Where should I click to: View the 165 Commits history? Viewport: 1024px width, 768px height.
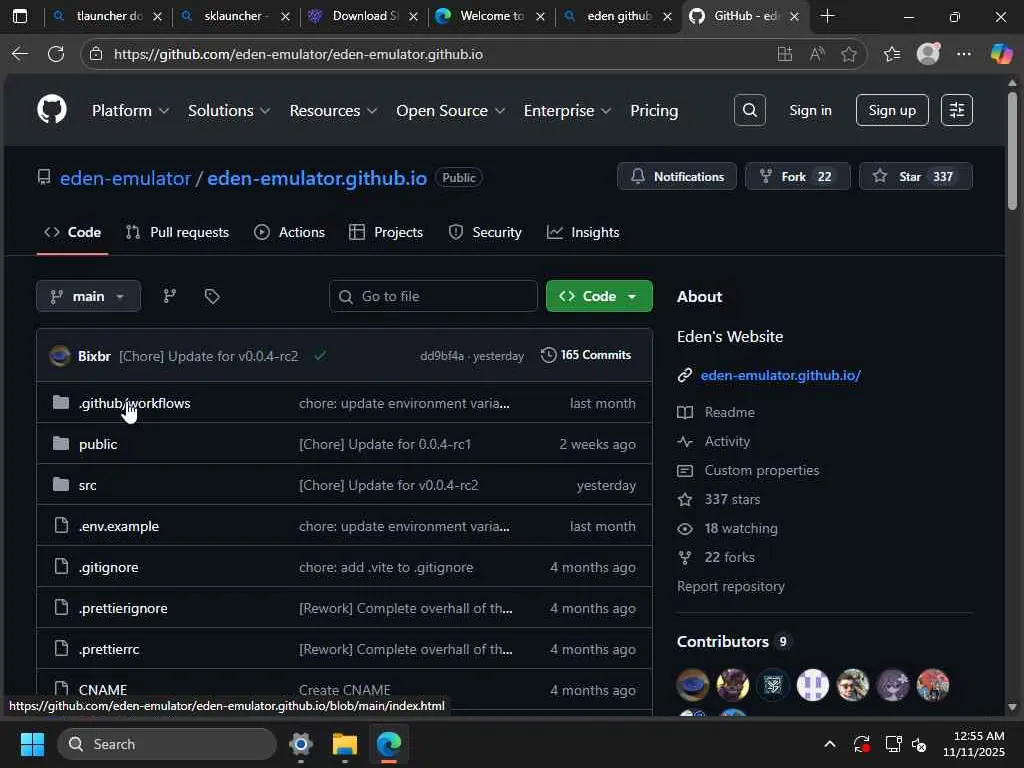pos(586,355)
